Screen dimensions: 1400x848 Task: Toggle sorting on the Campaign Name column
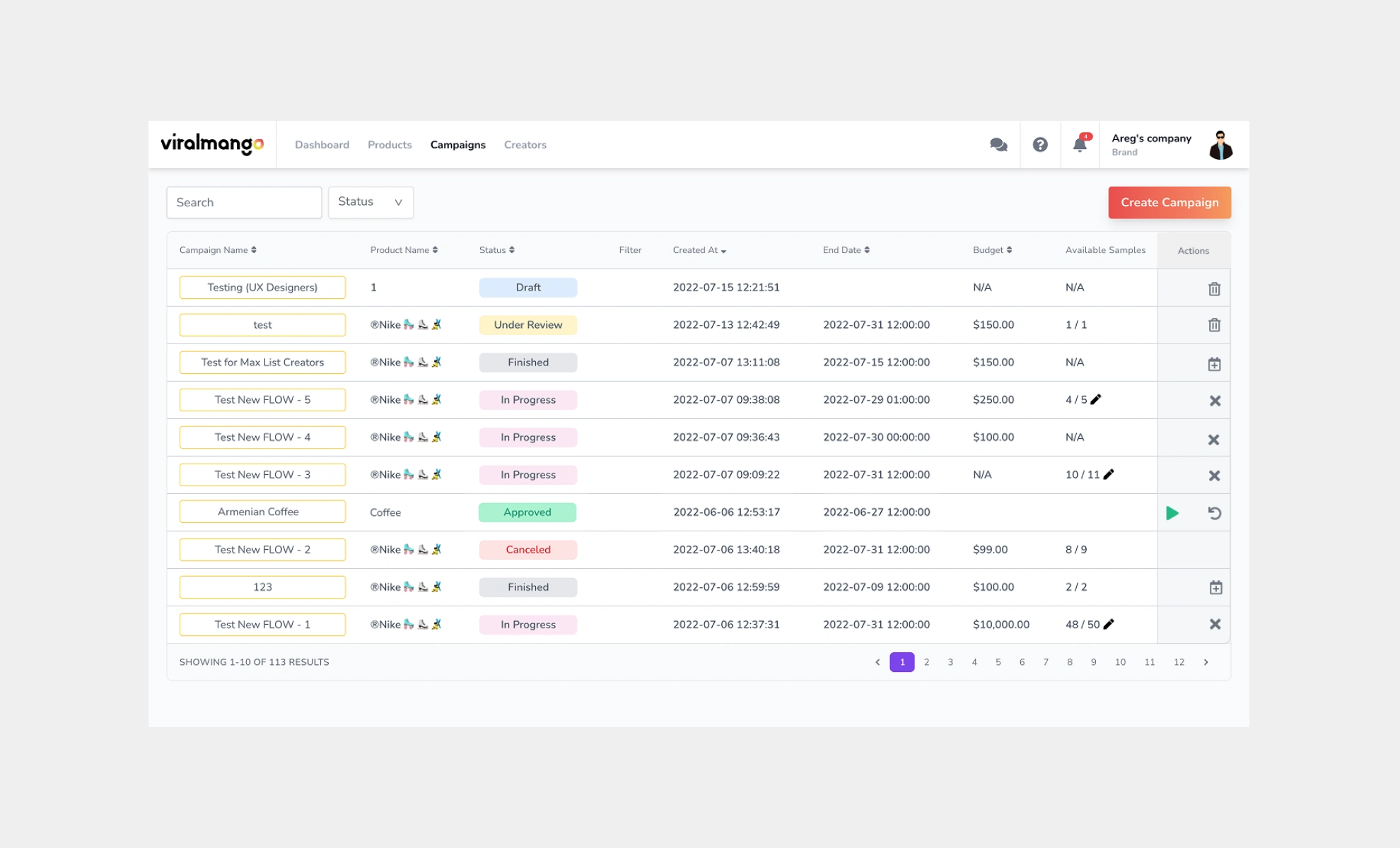(x=255, y=249)
